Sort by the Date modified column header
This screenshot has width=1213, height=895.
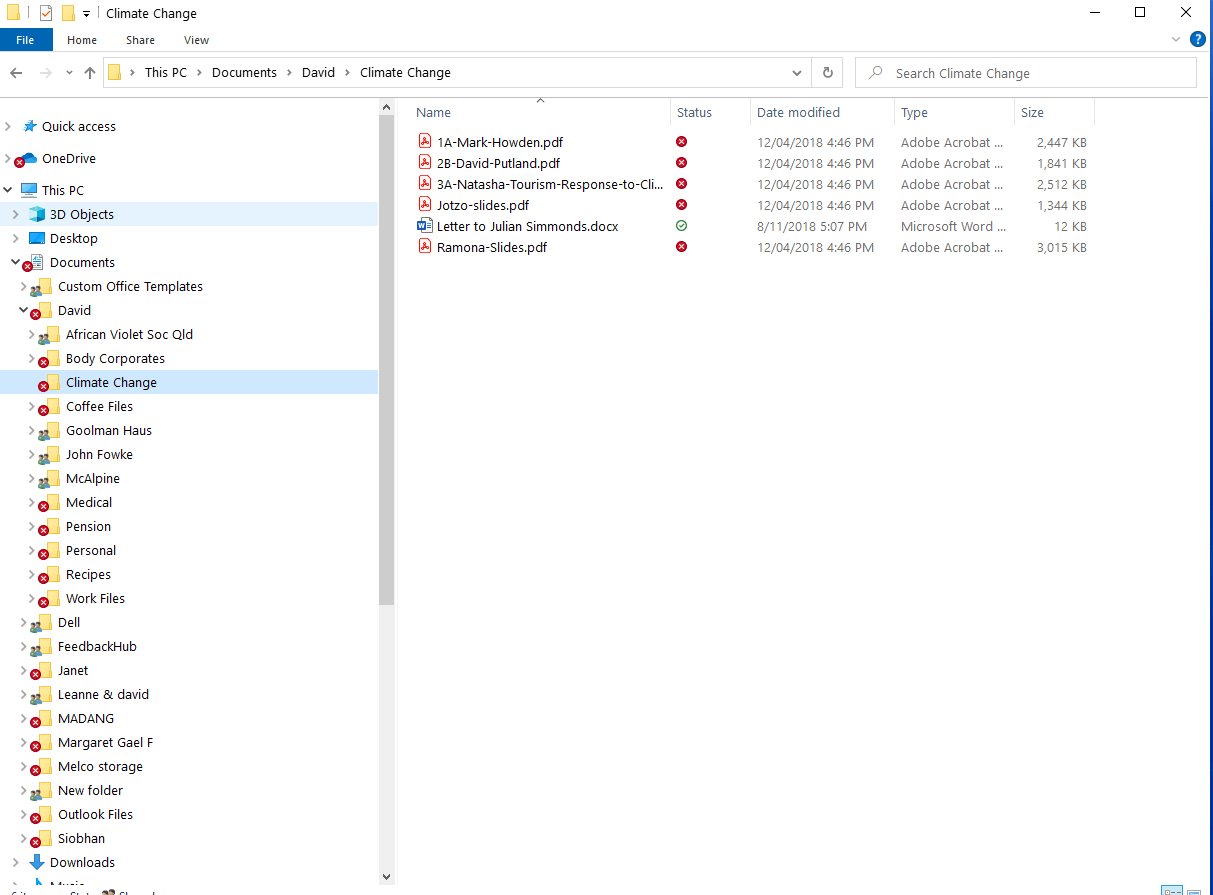(x=798, y=113)
